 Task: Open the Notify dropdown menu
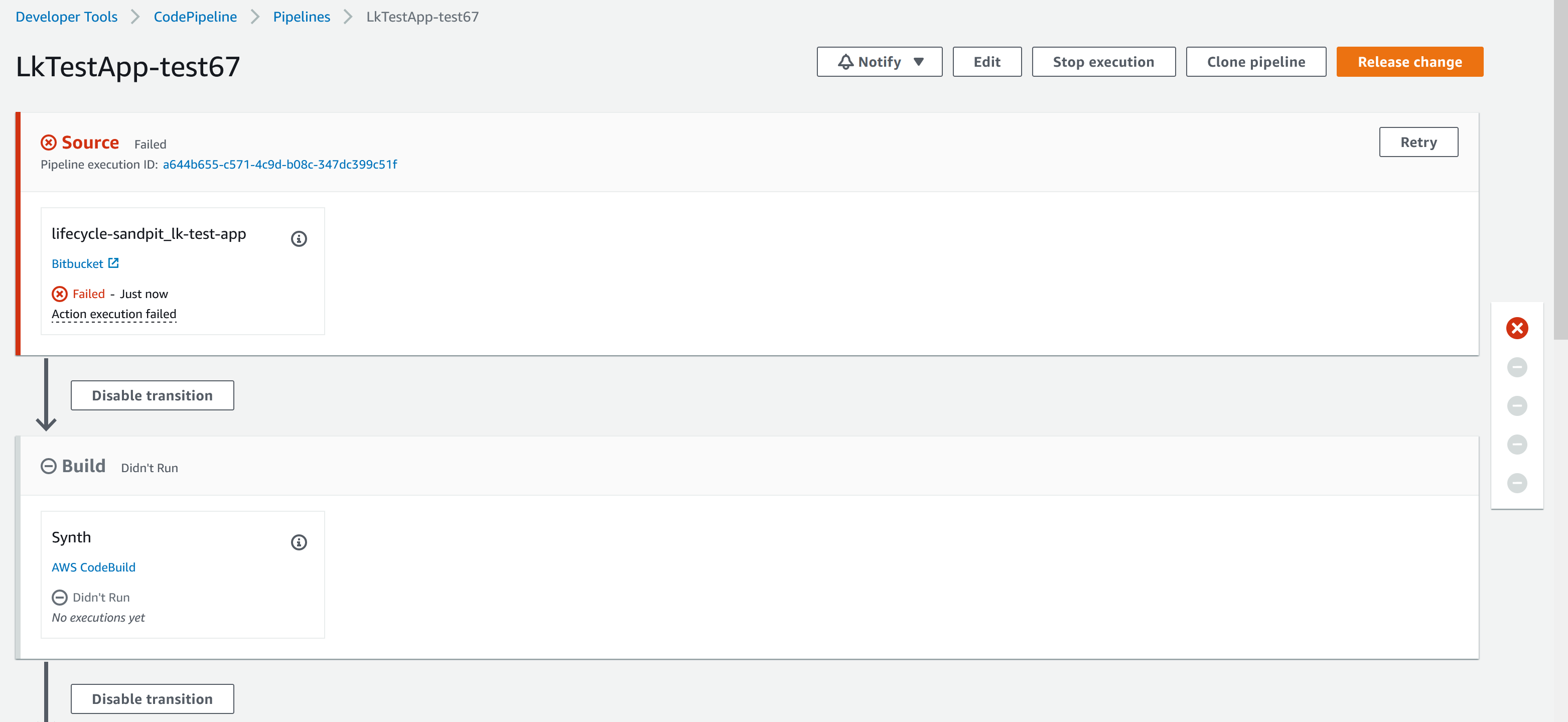click(879, 62)
